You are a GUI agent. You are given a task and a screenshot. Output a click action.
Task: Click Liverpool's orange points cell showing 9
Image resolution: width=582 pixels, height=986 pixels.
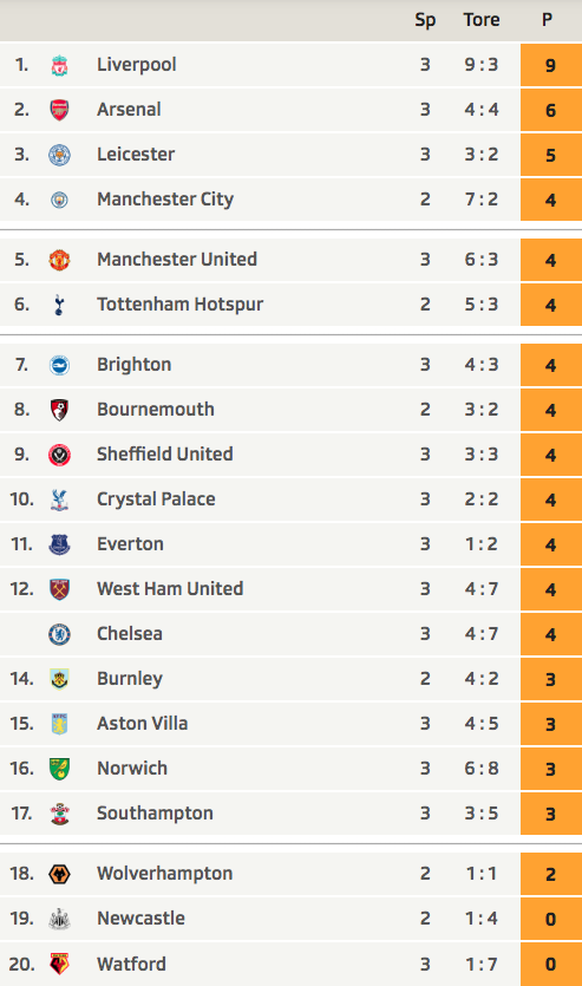551,65
